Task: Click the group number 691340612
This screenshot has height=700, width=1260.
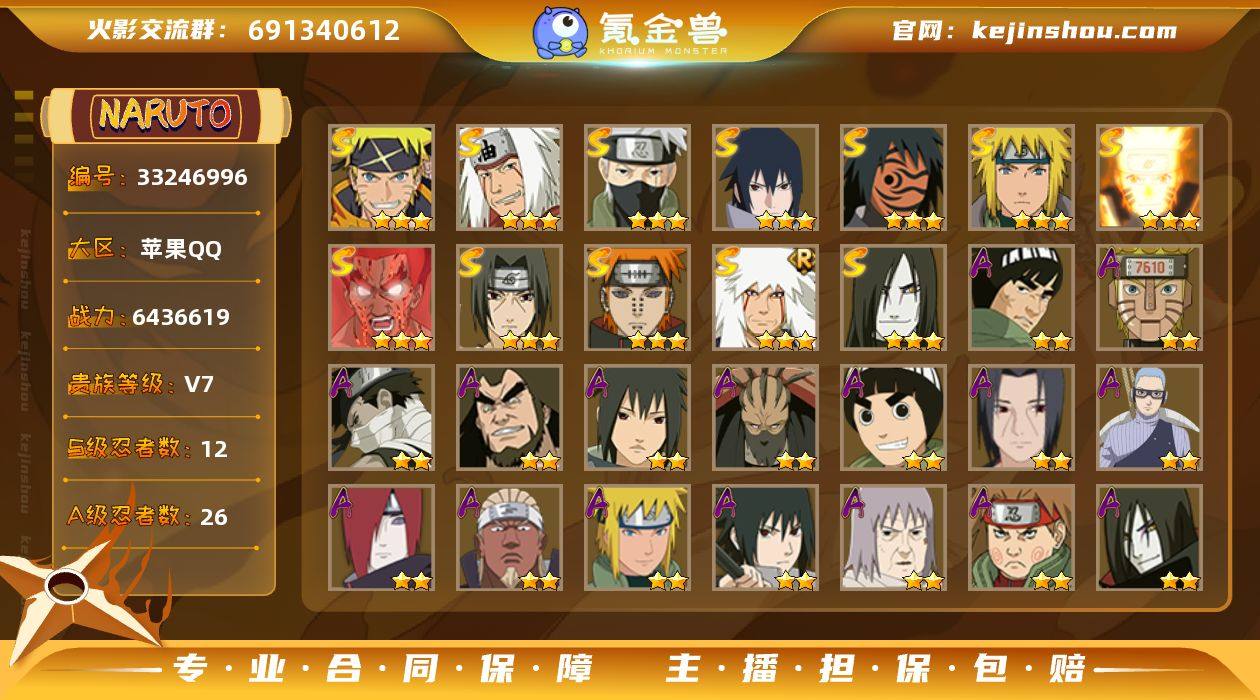Action: pyautogui.click(x=324, y=30)
